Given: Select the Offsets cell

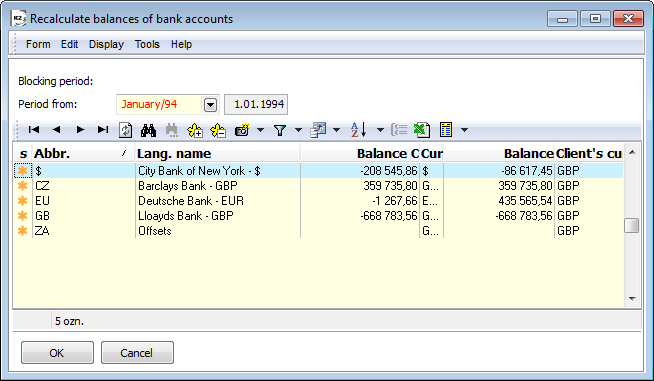Looking at the screenshot, I should point(218,231).
